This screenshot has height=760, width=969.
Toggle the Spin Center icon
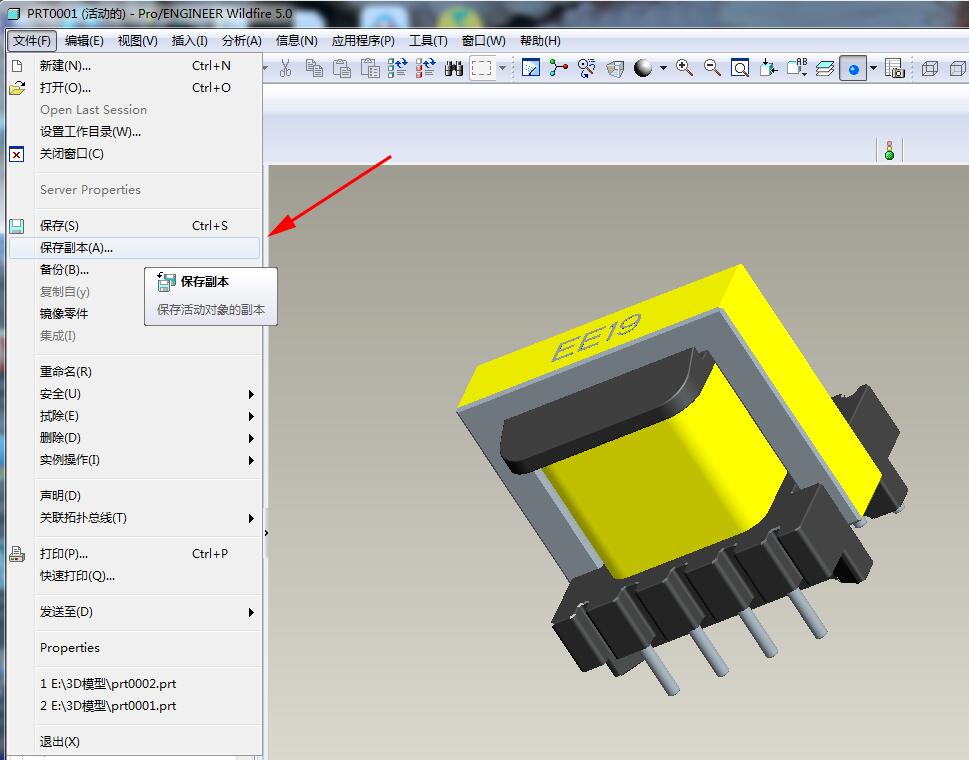(x=559, y=68)
